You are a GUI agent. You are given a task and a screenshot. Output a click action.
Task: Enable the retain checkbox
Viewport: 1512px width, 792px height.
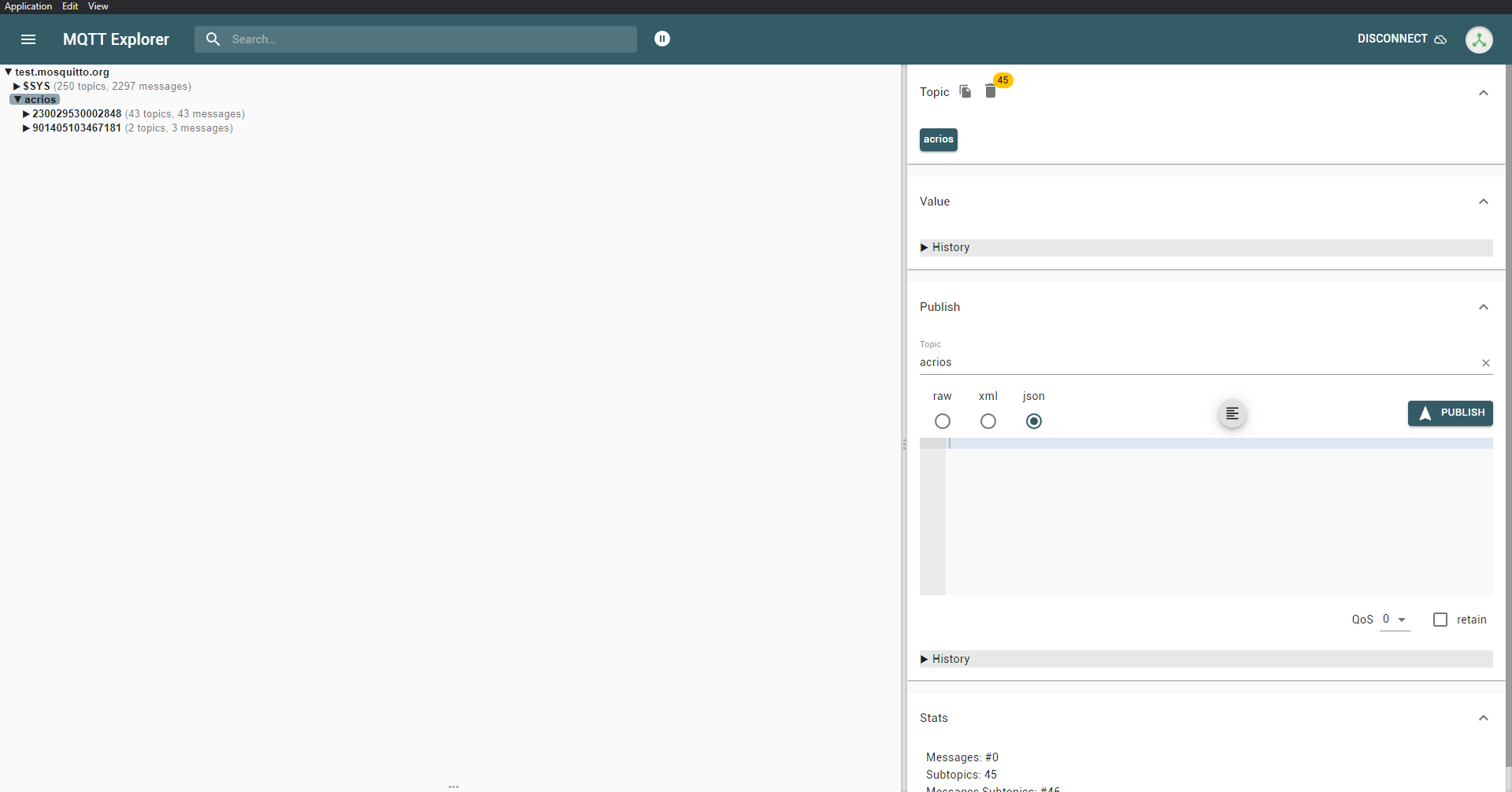(x=1440, y=620)
